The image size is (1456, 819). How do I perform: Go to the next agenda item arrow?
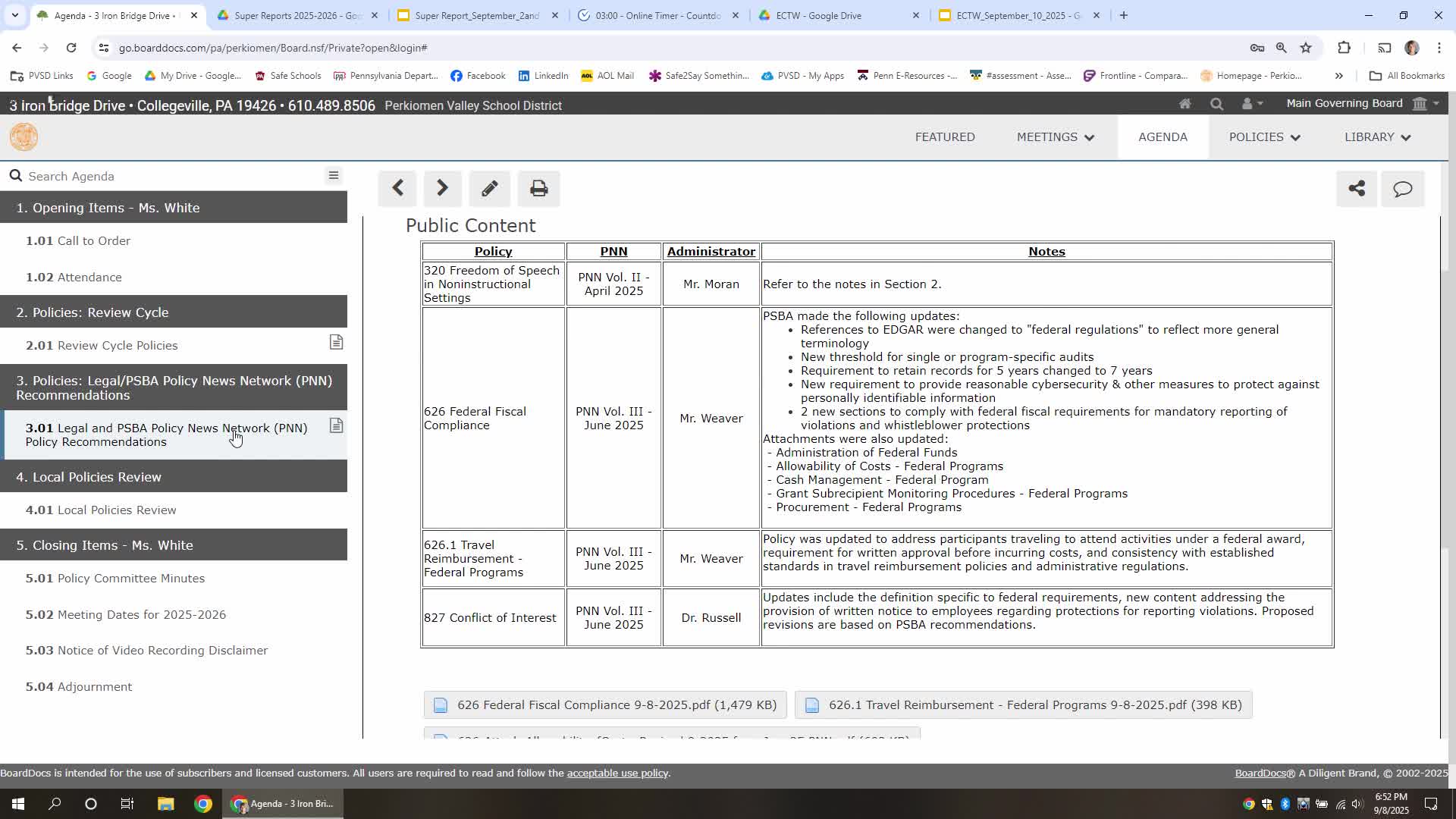pyautogui.click(x=442, y=188)
